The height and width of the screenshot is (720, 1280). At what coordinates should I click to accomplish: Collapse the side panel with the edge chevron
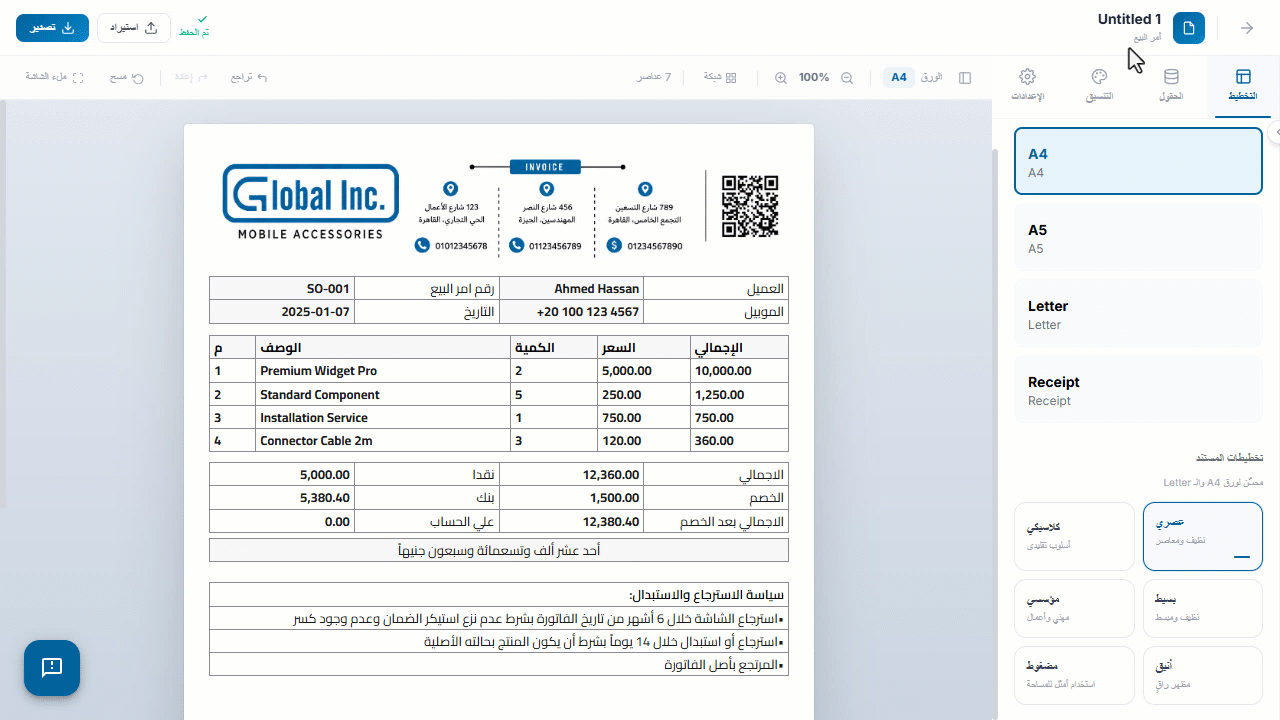coord(1276,133)
